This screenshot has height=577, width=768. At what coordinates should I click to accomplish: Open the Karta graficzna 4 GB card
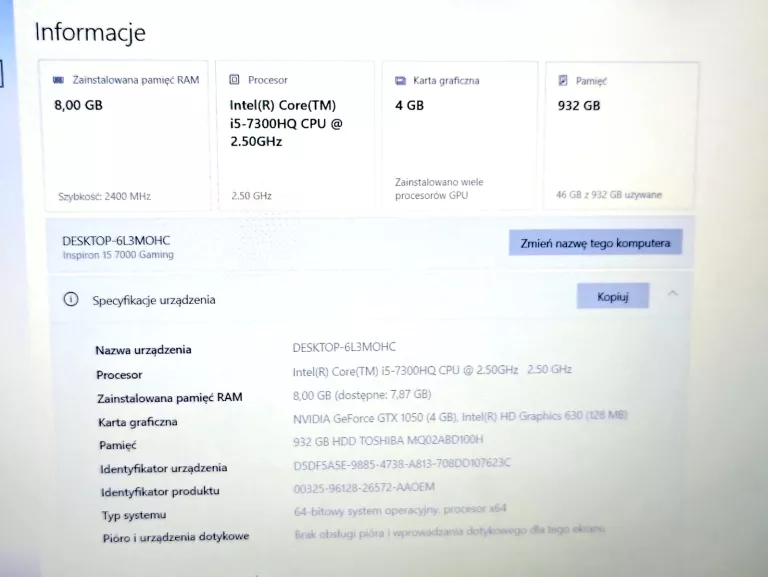click(459, 136)
